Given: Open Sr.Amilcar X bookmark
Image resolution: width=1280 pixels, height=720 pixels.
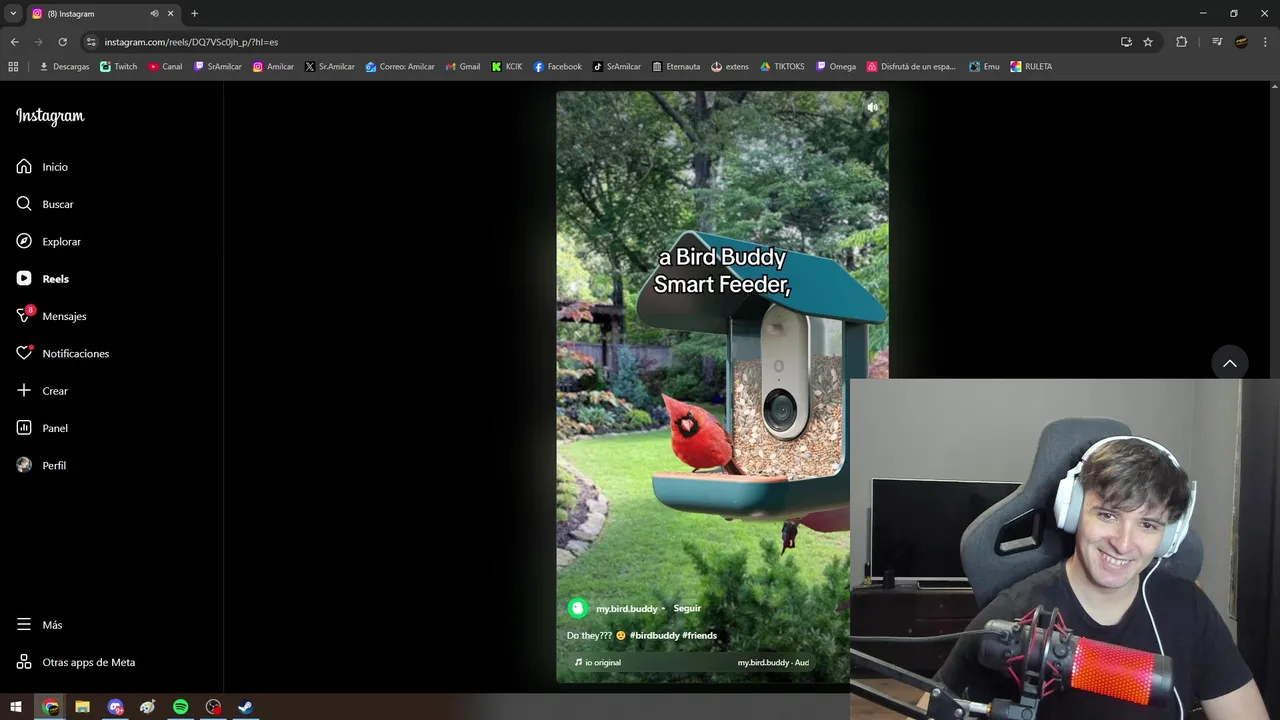Looking at the screenshot, I should (x=330, y=67).
